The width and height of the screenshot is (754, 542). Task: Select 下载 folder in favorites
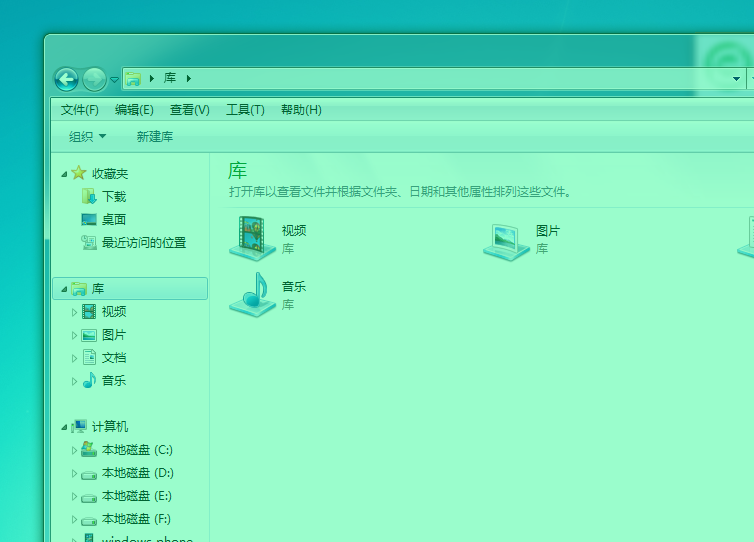(113, 197)
